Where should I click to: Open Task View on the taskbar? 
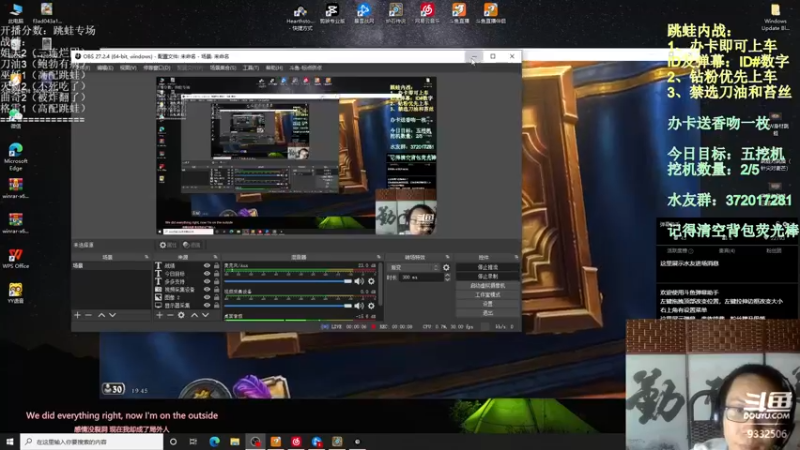coord(193,441)
